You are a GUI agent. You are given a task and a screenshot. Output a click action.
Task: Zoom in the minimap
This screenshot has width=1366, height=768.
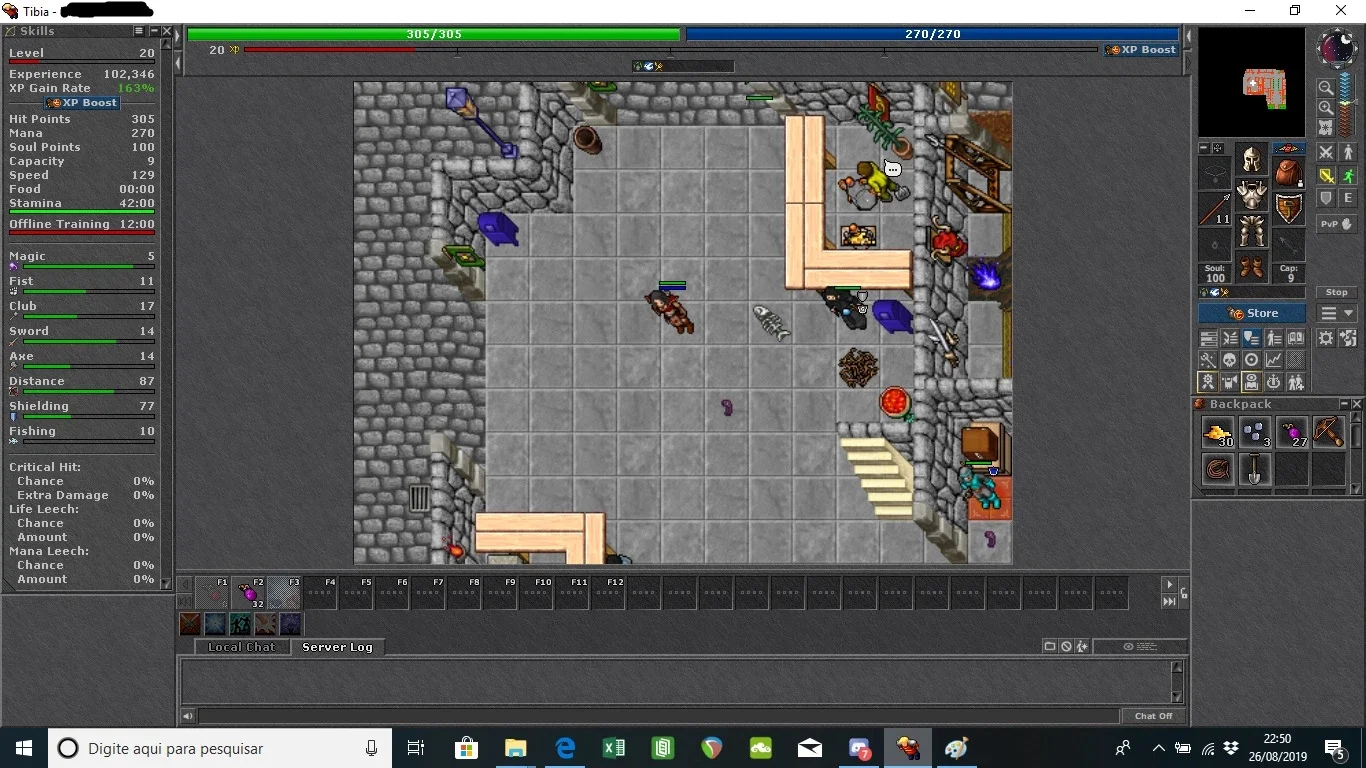point(1325,108)
